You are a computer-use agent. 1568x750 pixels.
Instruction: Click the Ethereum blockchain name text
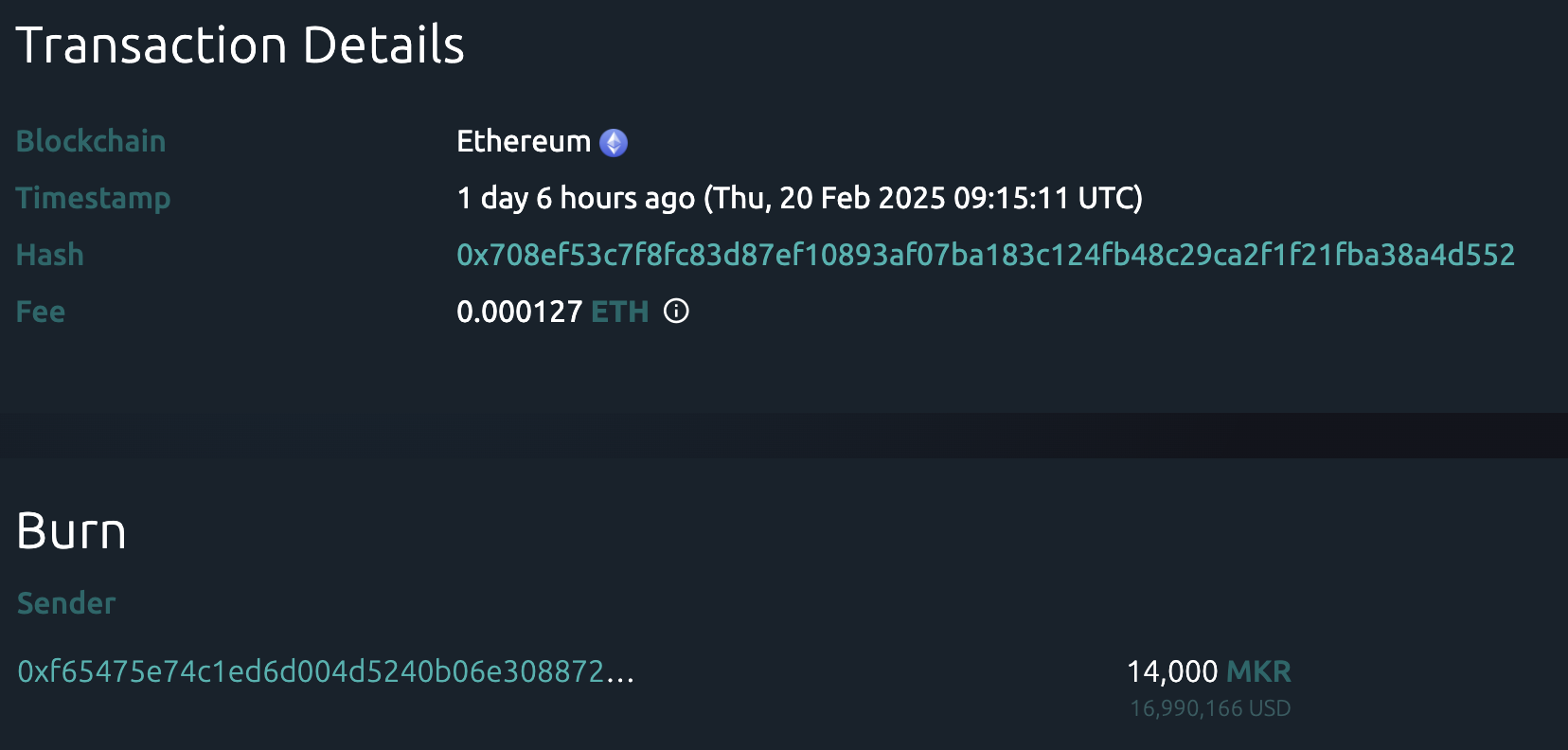[524, 141]
